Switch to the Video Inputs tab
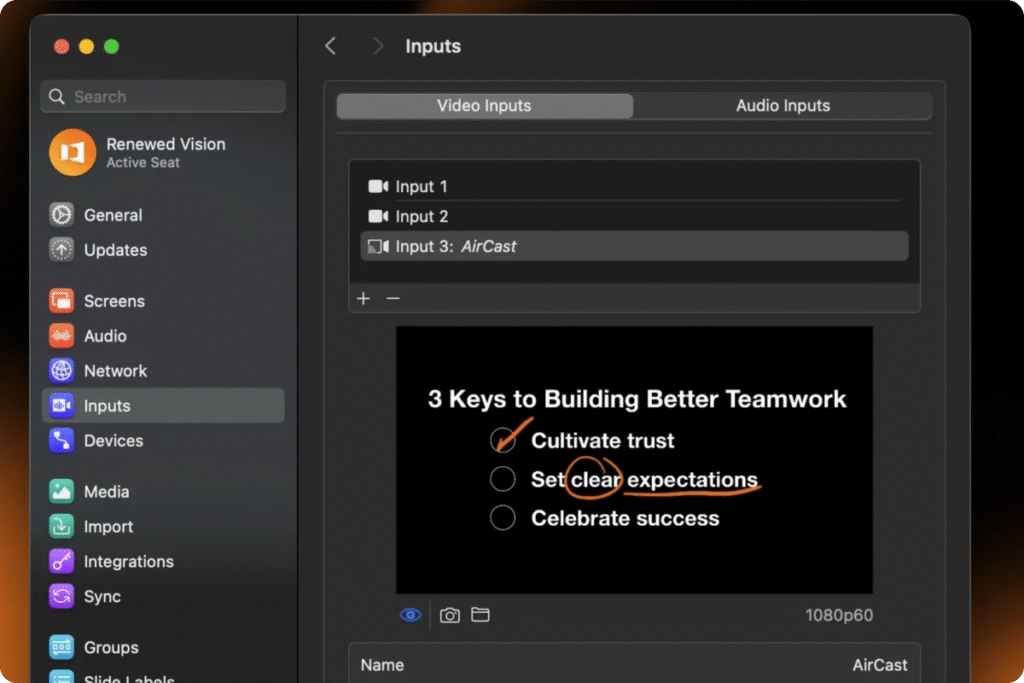 click(484, 106)
